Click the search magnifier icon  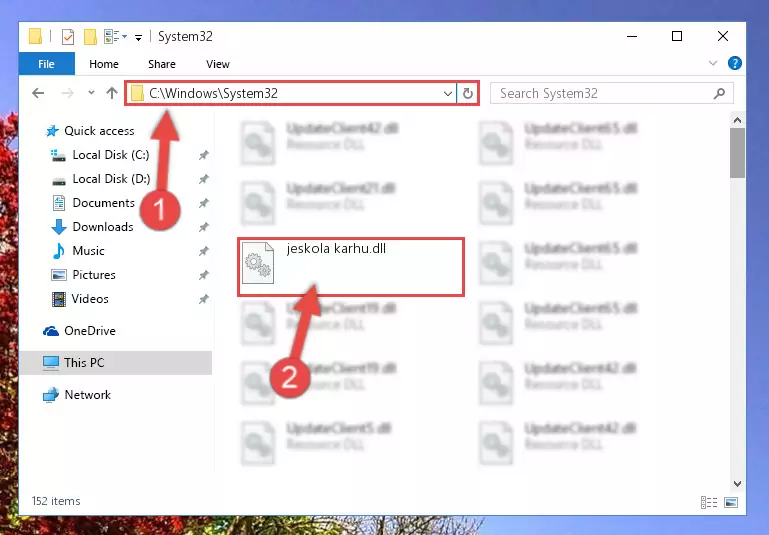coord(719,93)
